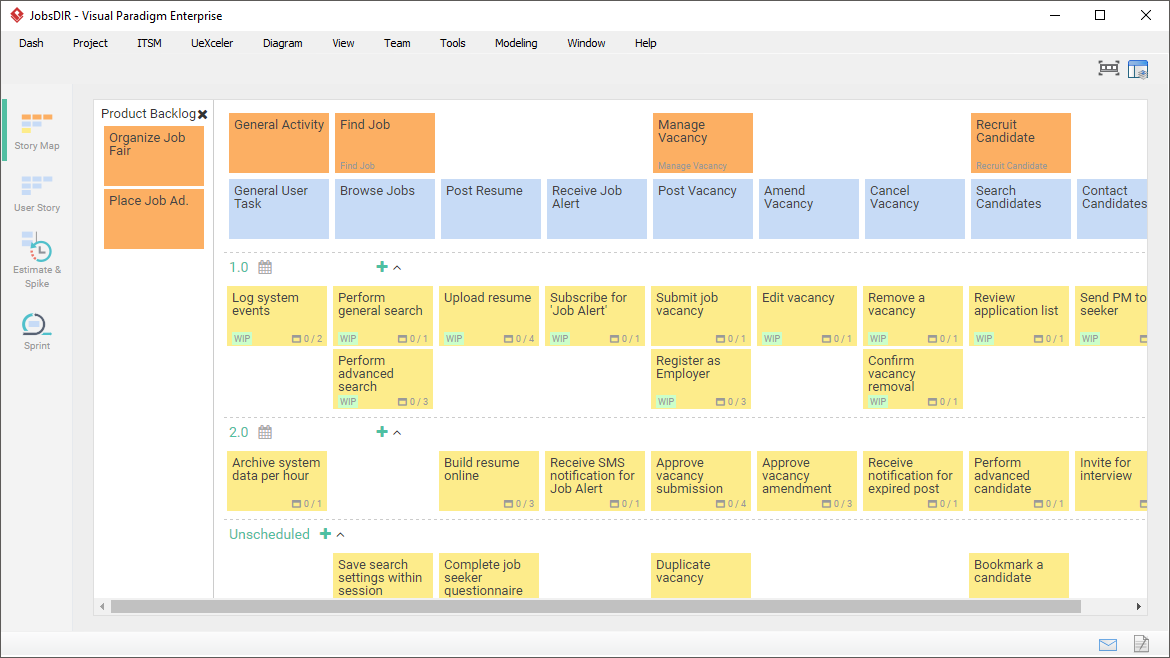Close the Product Backlog panel

(x=203, y=113)
